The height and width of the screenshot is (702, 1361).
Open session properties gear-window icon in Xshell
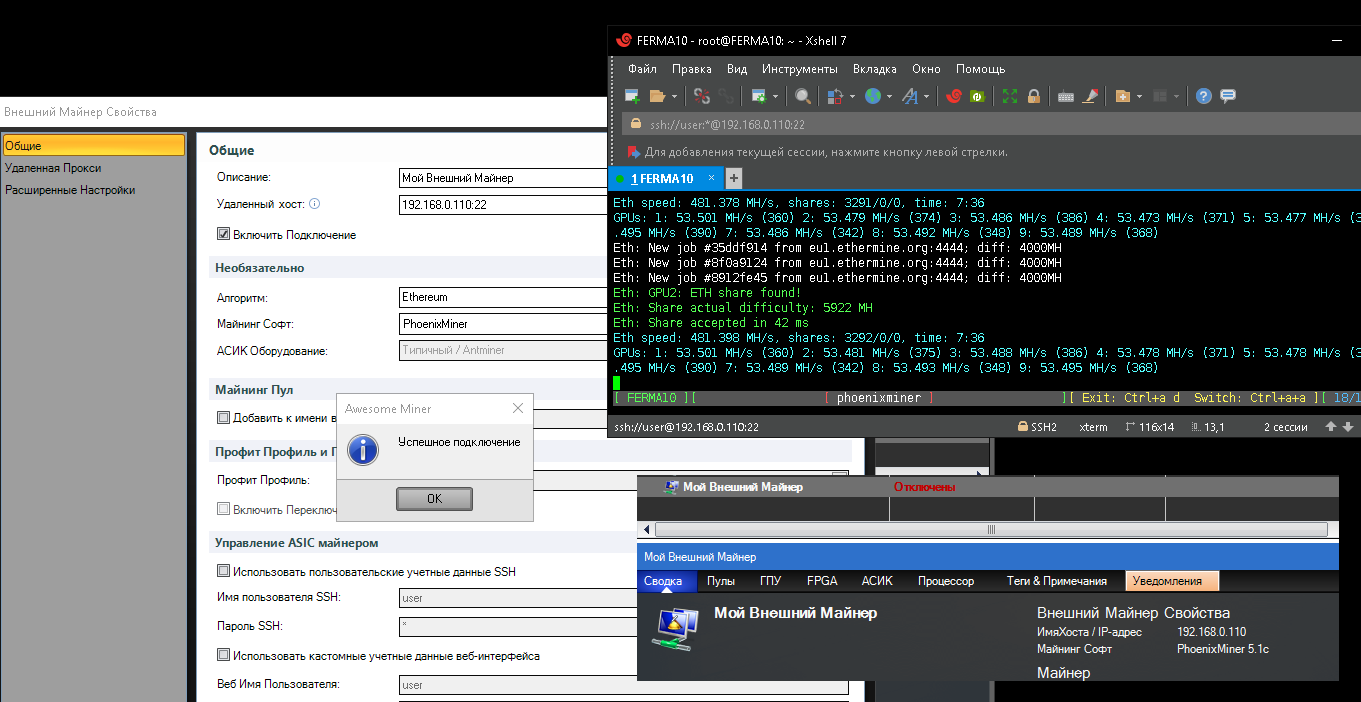pos(759,96)
